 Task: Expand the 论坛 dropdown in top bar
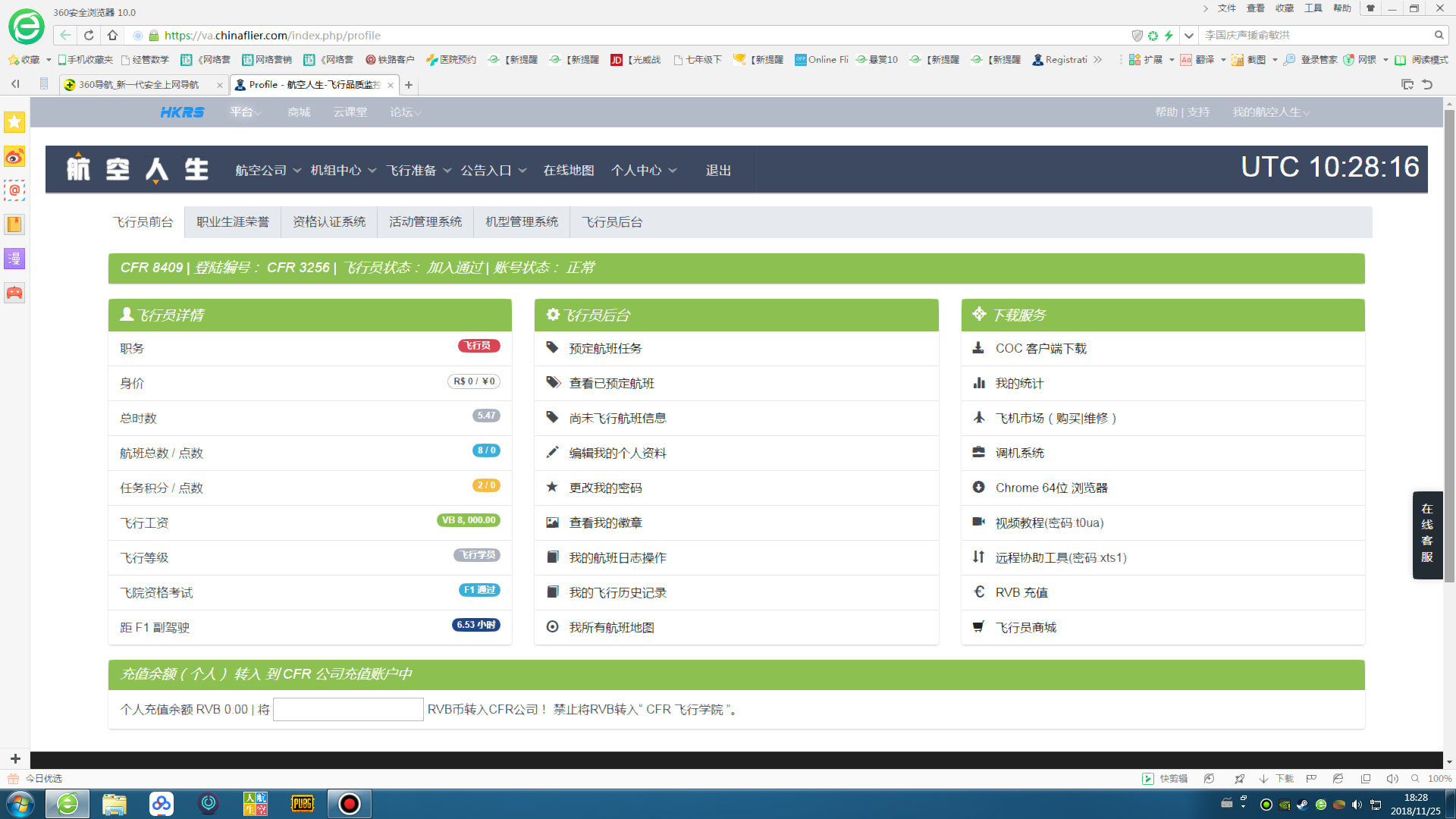(406, 112)
